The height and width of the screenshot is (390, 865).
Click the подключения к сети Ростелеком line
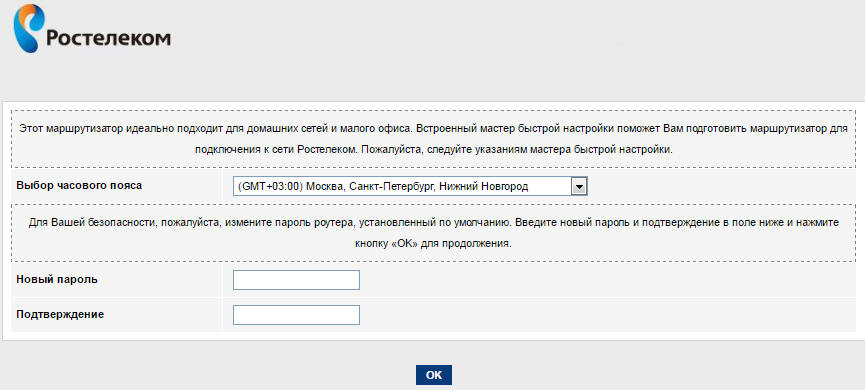[x=433, y=150]
